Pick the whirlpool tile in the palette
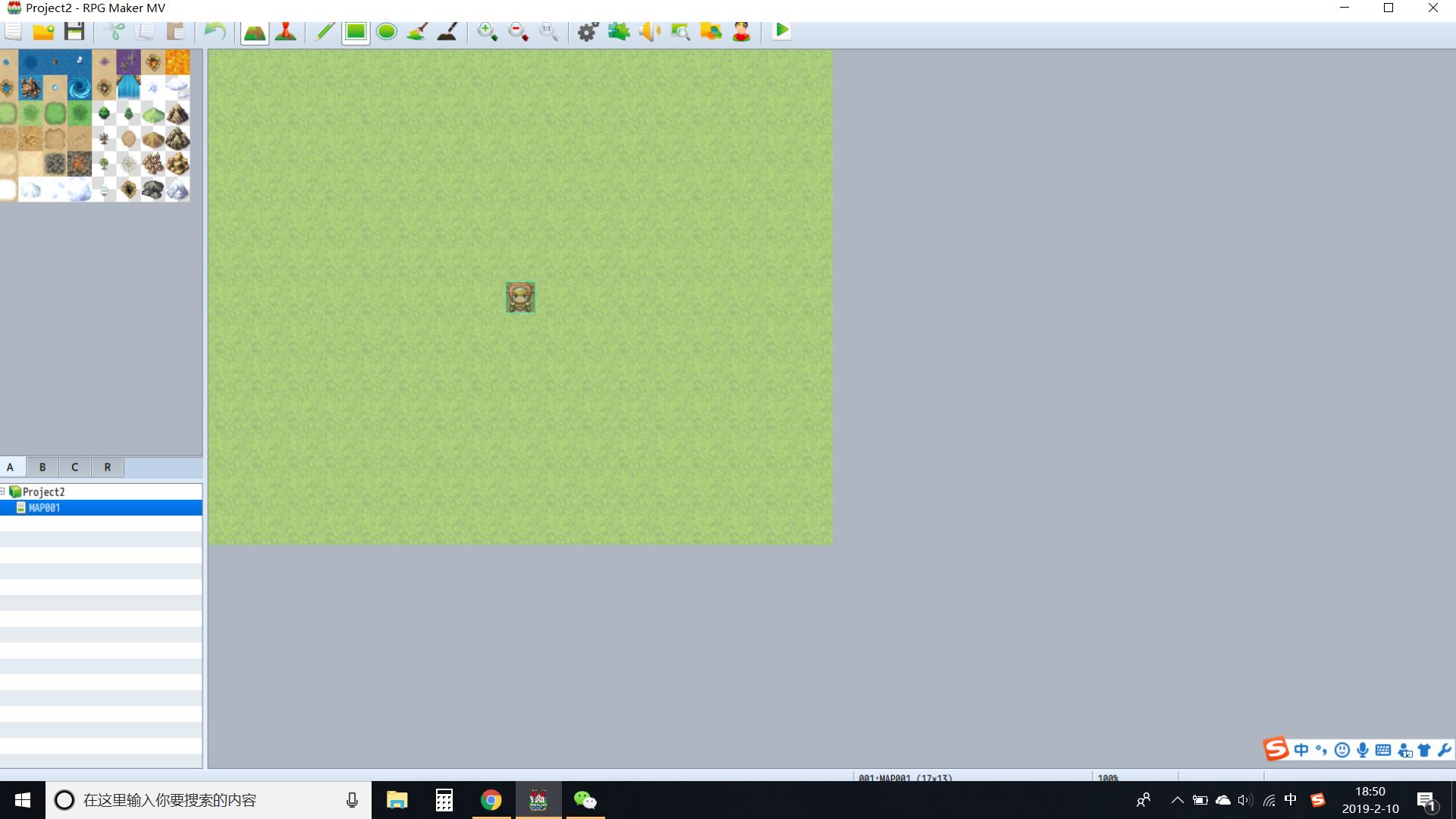The height and width of the screenshot is (819, 1456). point(80,89)
